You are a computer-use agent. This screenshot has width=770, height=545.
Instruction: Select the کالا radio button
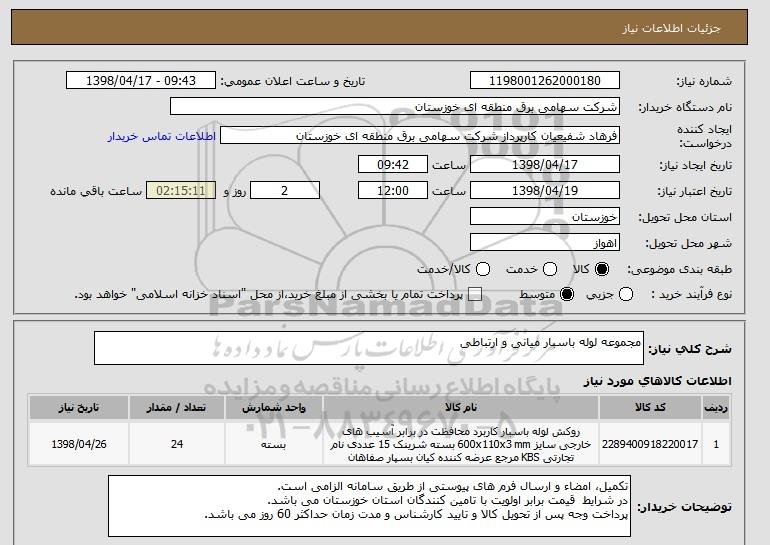click(602, 269)
